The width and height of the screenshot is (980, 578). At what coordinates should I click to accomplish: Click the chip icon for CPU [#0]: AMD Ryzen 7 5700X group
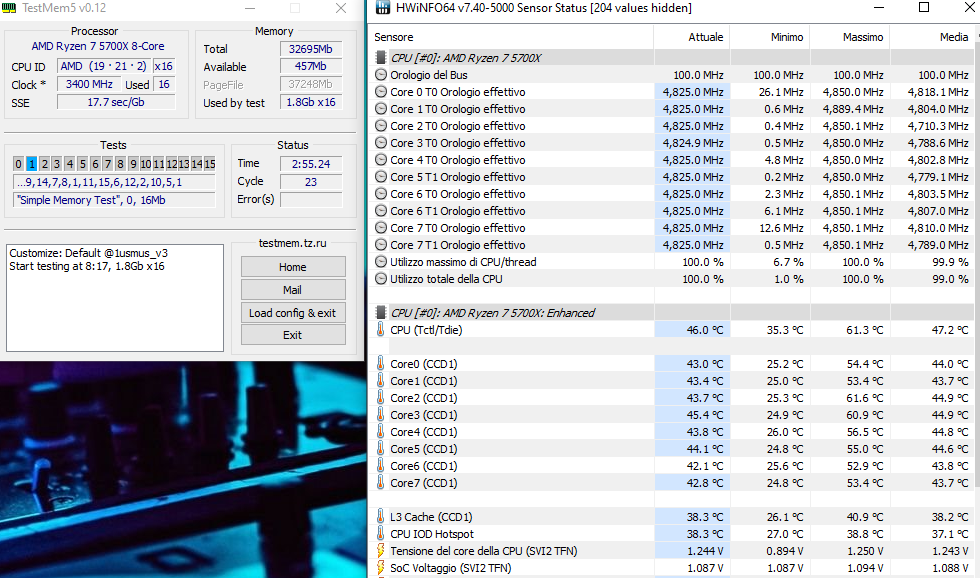tap(381, 57)
